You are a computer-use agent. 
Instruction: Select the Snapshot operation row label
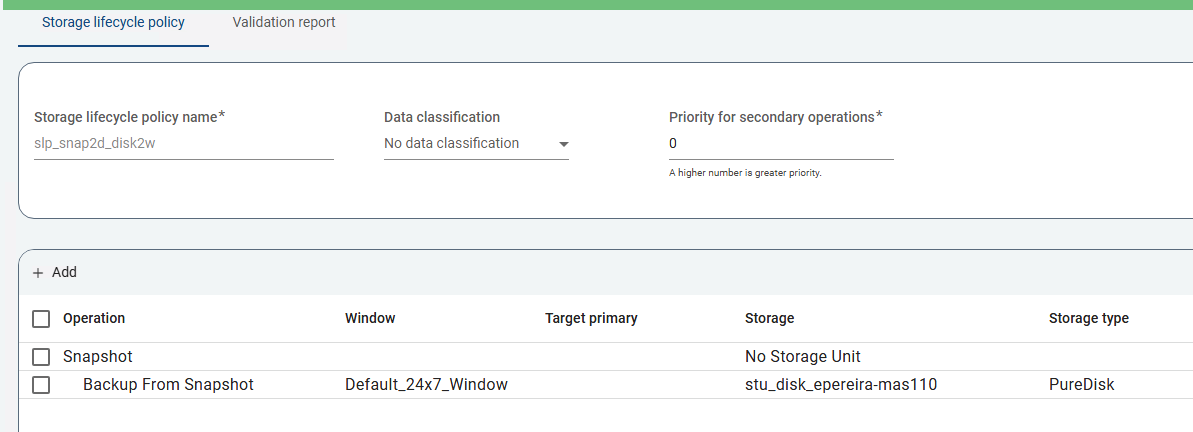coord(98,357)
